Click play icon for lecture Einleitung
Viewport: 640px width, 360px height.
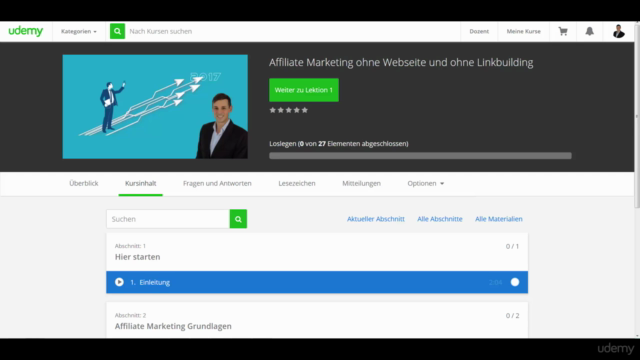119,282
